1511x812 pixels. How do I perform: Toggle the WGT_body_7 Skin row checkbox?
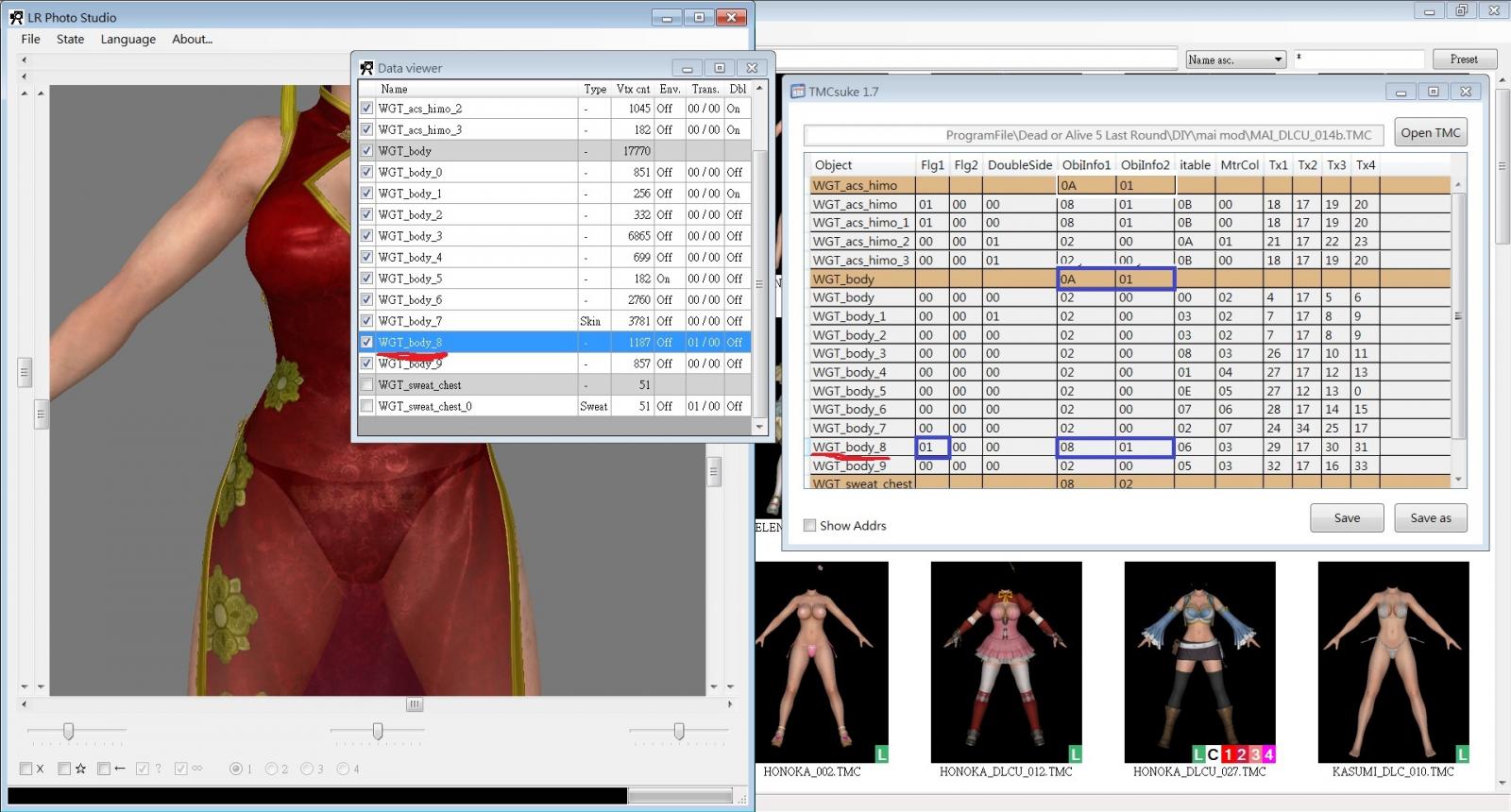pyautogui.click(x=366, y=320)
